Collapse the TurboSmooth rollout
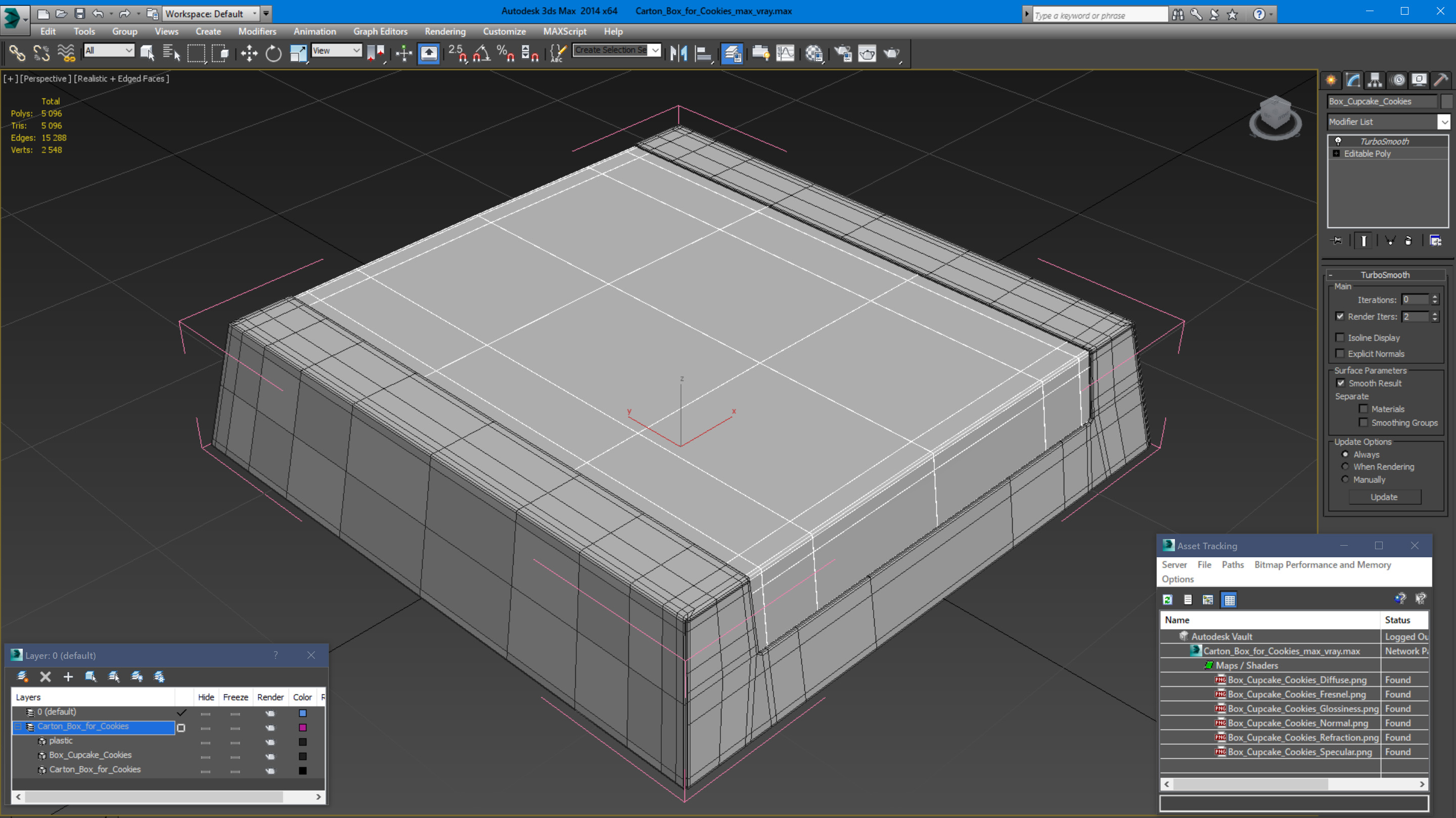This screenshot has width=1456, height=818. tap(1331, 274)
